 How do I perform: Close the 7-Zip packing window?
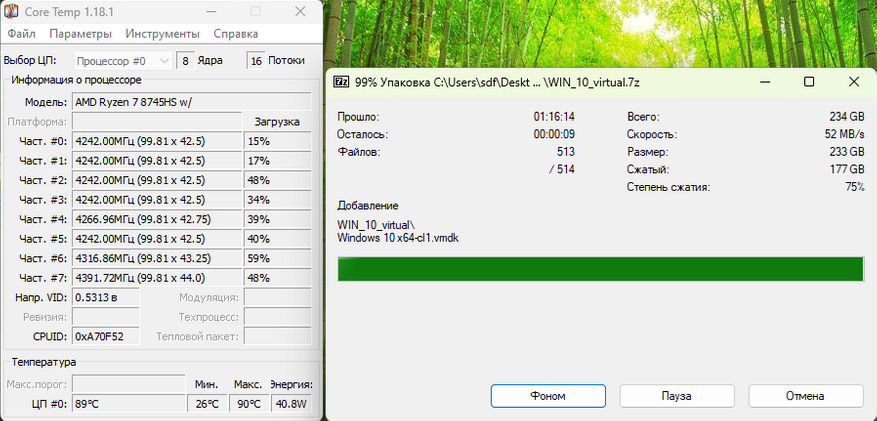tap(854, 82)
